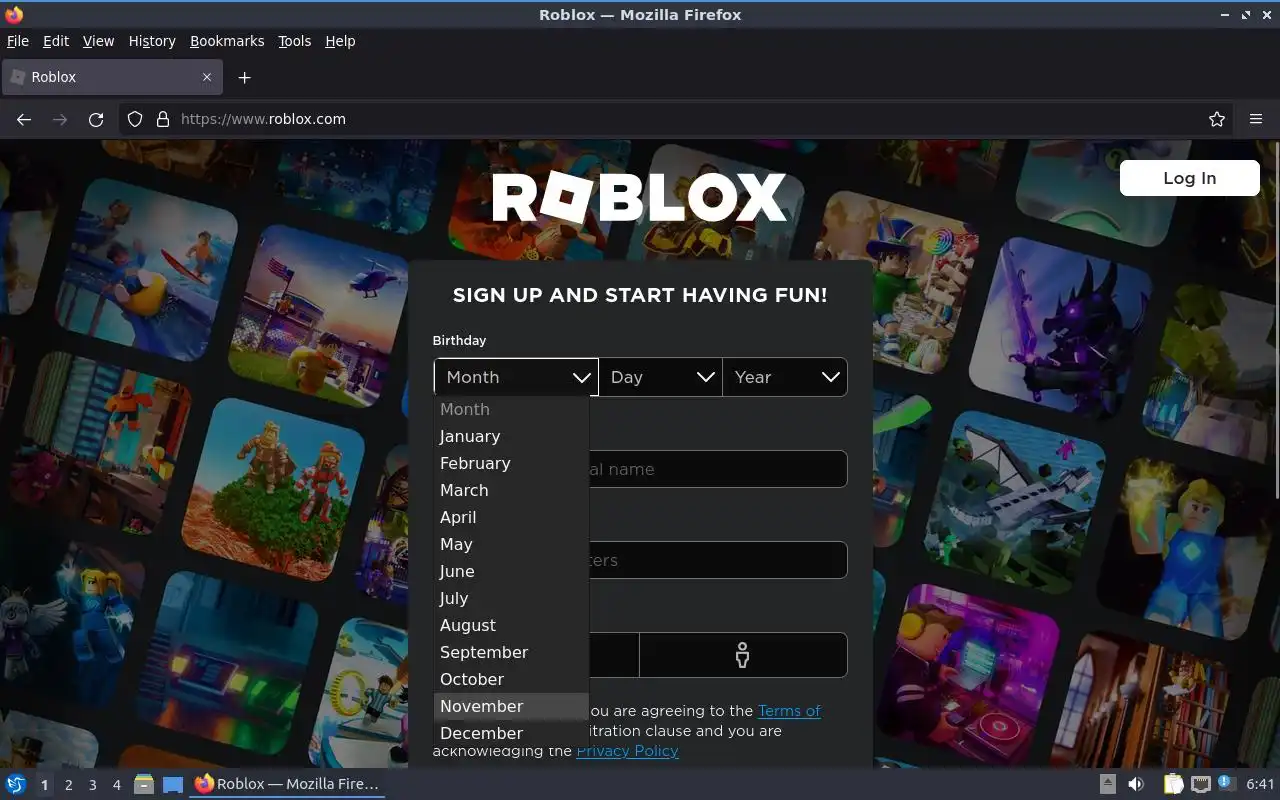1280x800 pixels.
Task: Open the Tools menu
Action: click(x=294, y=41)
